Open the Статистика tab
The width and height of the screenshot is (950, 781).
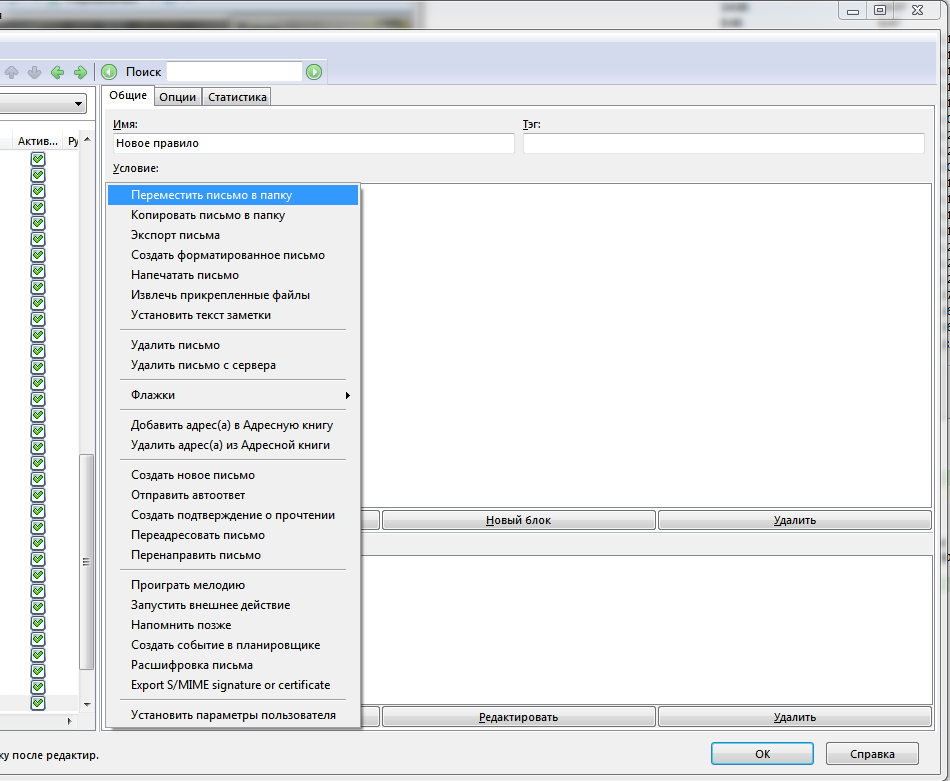coord(237,97)
